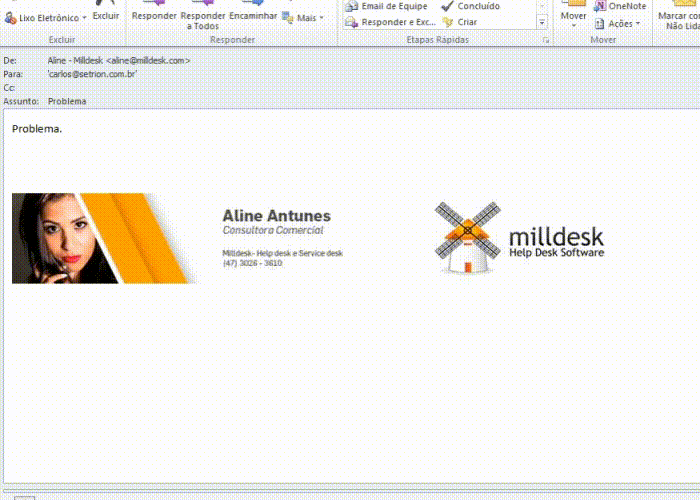This screenshot has height=500, width=700.
Task: Open the Lixo Eletrônico junk menu
Action: click(x=45, y=18)
